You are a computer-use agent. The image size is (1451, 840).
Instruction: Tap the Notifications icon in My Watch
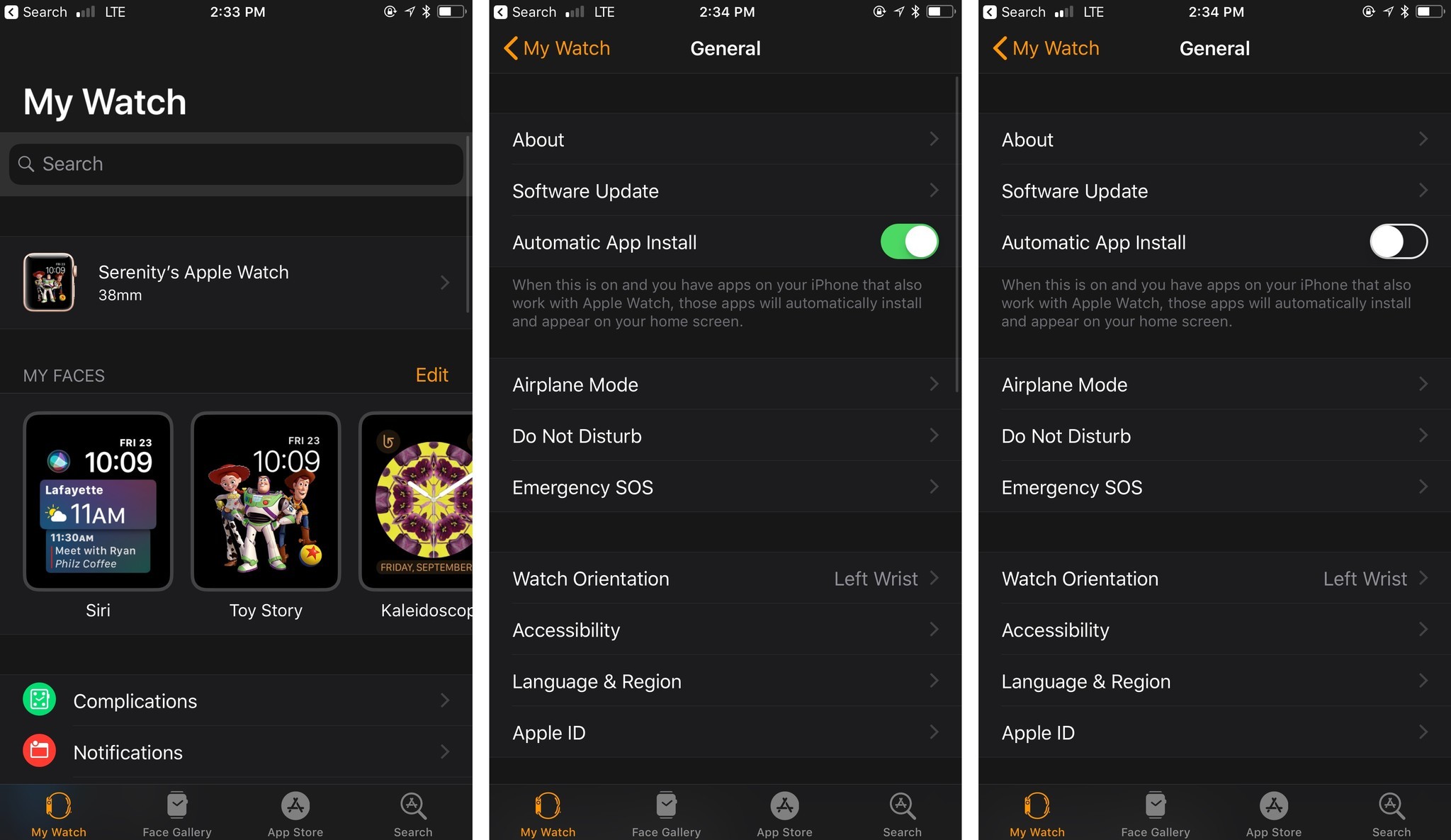pos(38,752)
